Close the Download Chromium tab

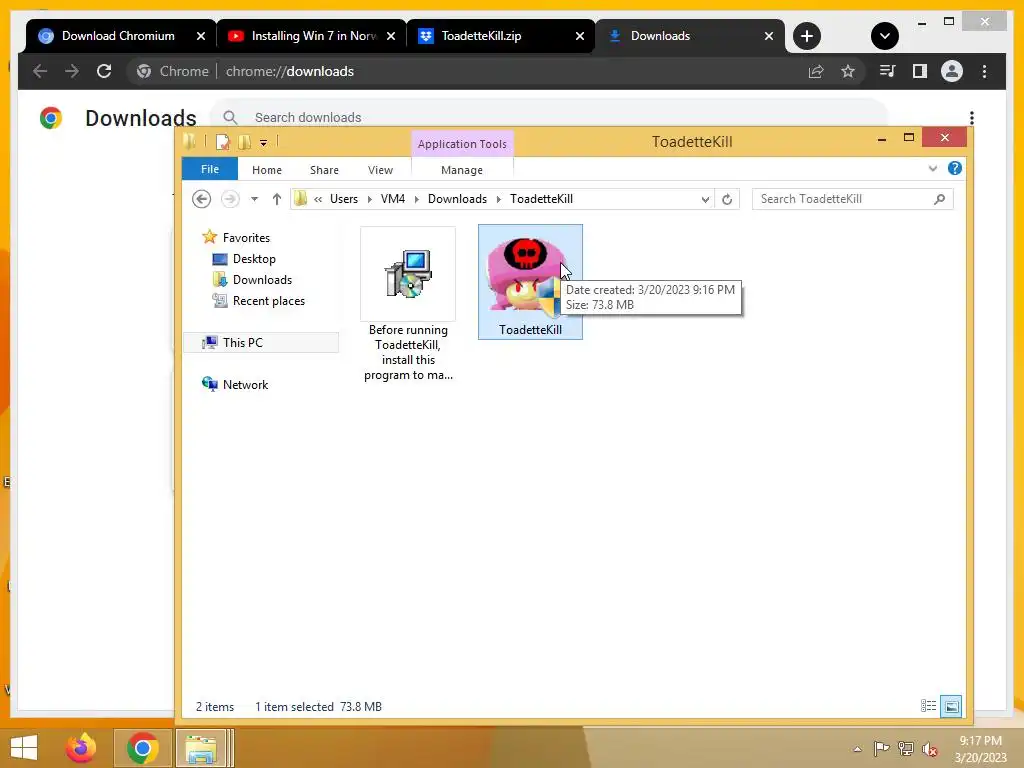click(x=200, y=36)
